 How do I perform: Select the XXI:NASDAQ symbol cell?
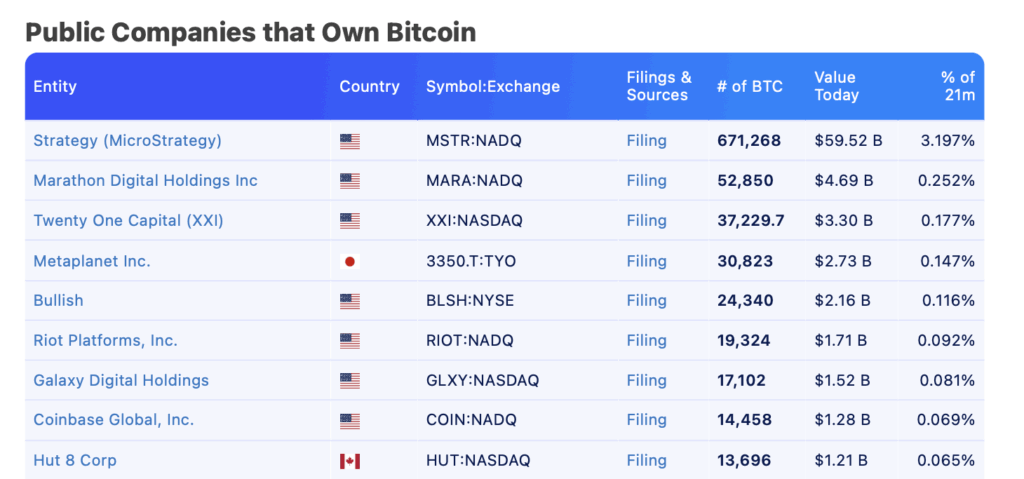pyautogui.click(x=475, y=221)
